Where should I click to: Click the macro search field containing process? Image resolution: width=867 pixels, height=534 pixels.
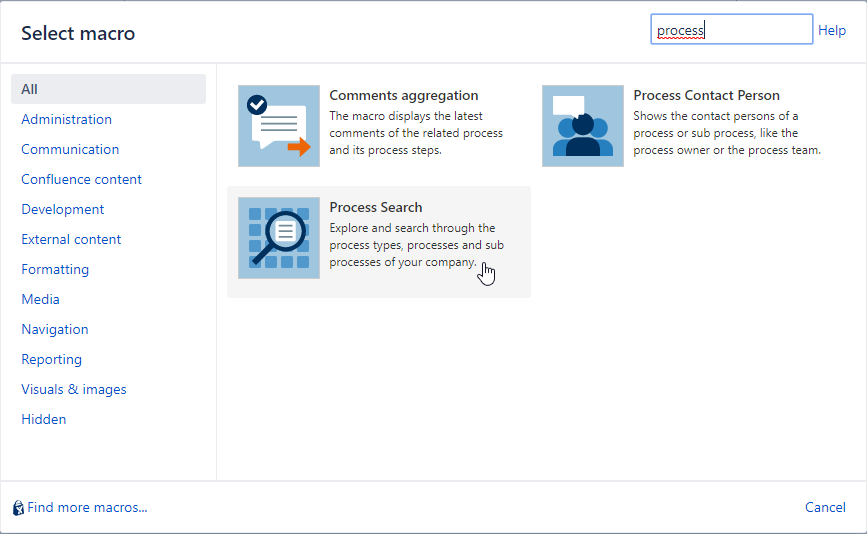[x=732, y=29]
